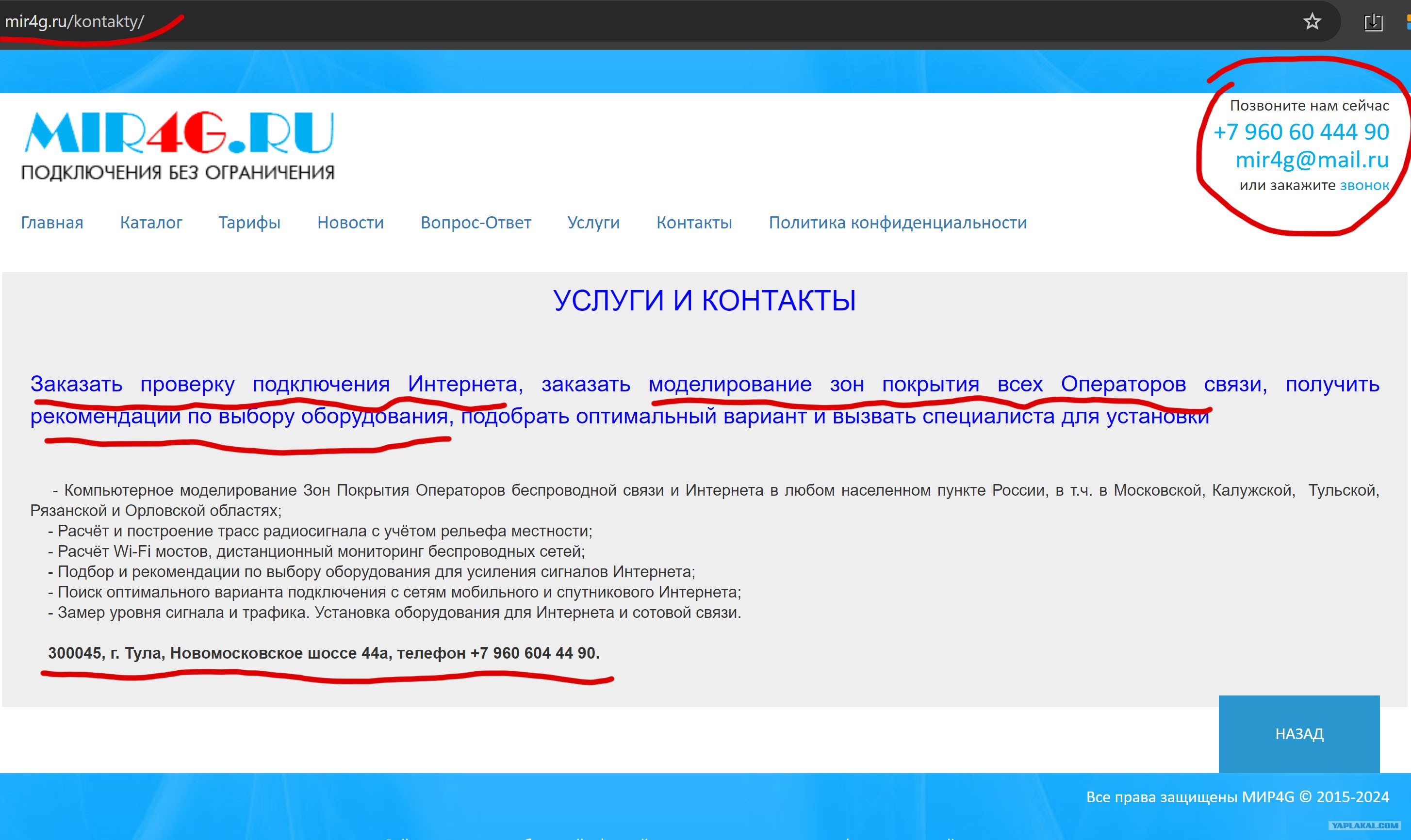Screen dimensions: 1411x840
Task: Call the header phone +7 960 60 444 90
Action: pyautogui.click(x=1301, y=132)
